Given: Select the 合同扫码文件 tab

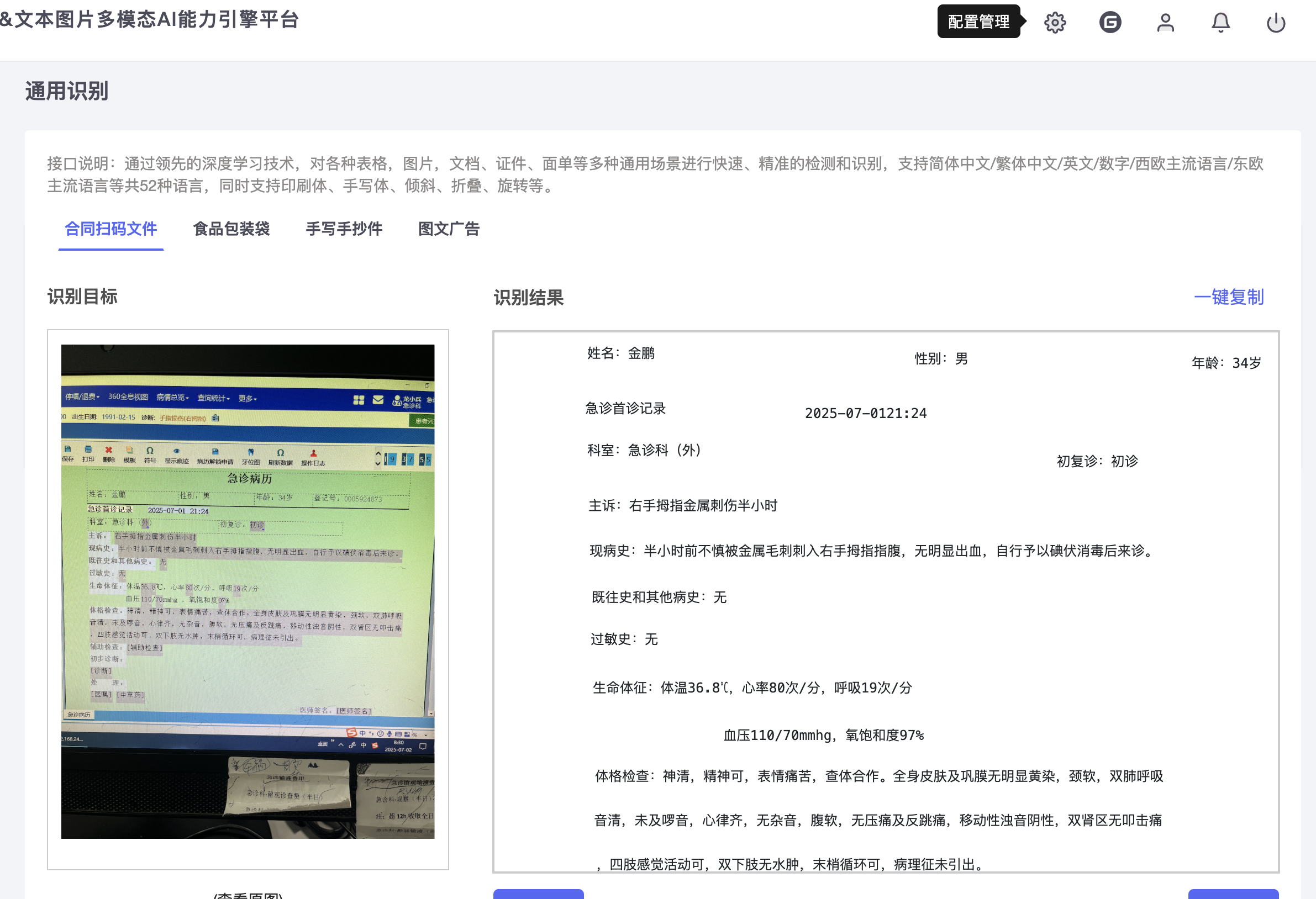Looking at the screenshot, I should coord(111,229).
